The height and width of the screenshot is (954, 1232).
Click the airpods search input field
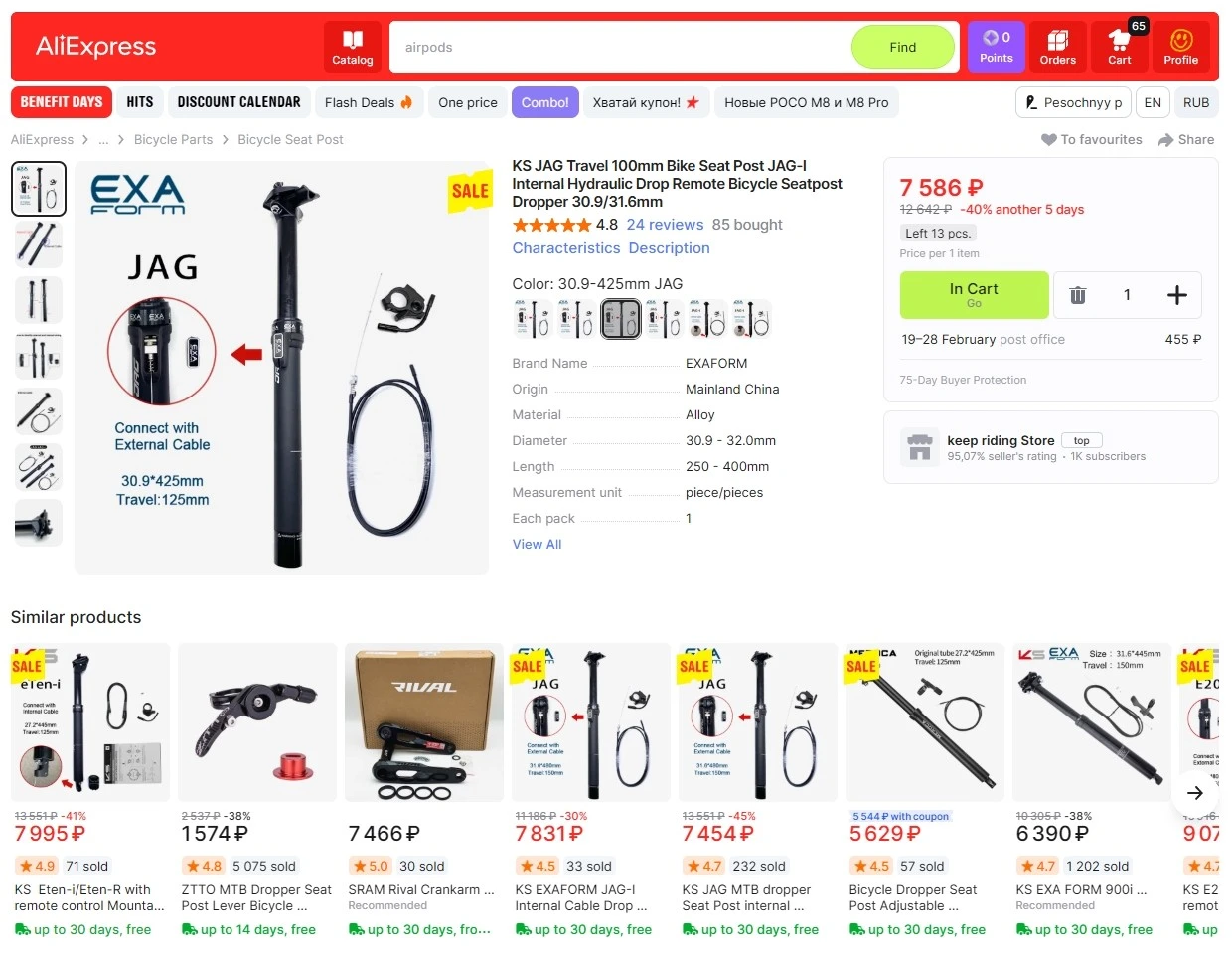click(x=621, y=47)
